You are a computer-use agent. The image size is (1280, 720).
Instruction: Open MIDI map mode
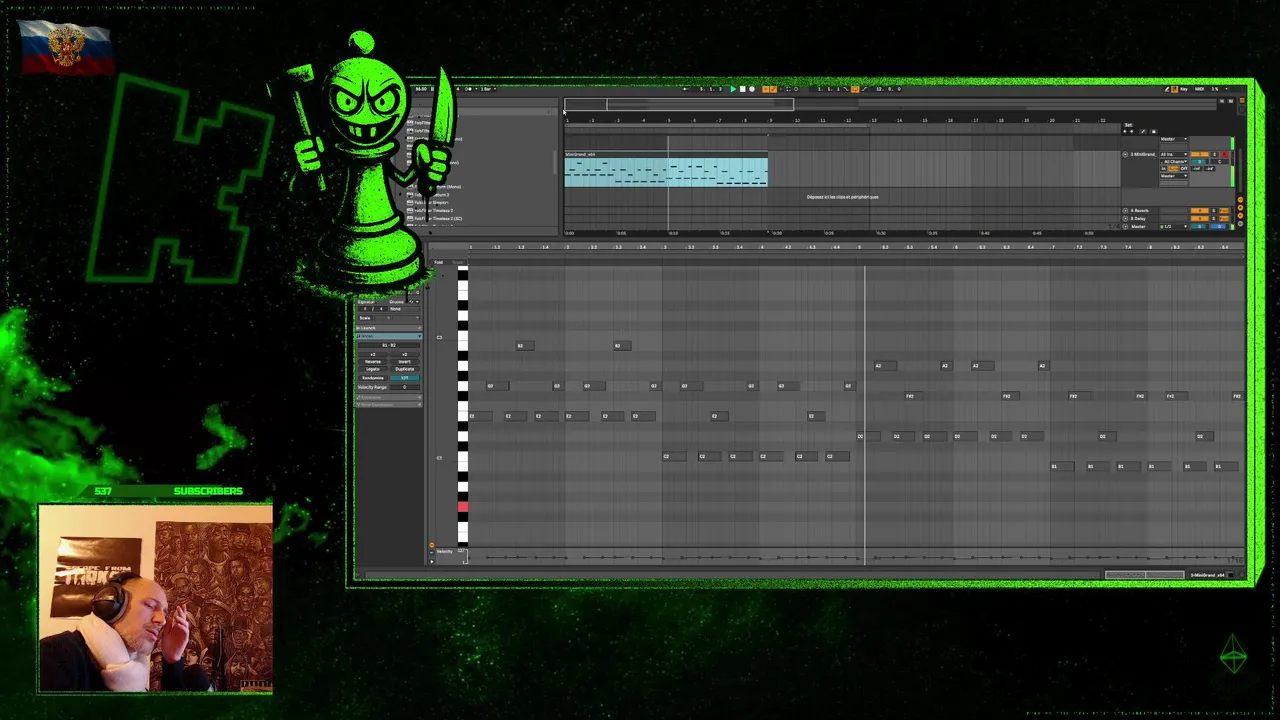1200,89
